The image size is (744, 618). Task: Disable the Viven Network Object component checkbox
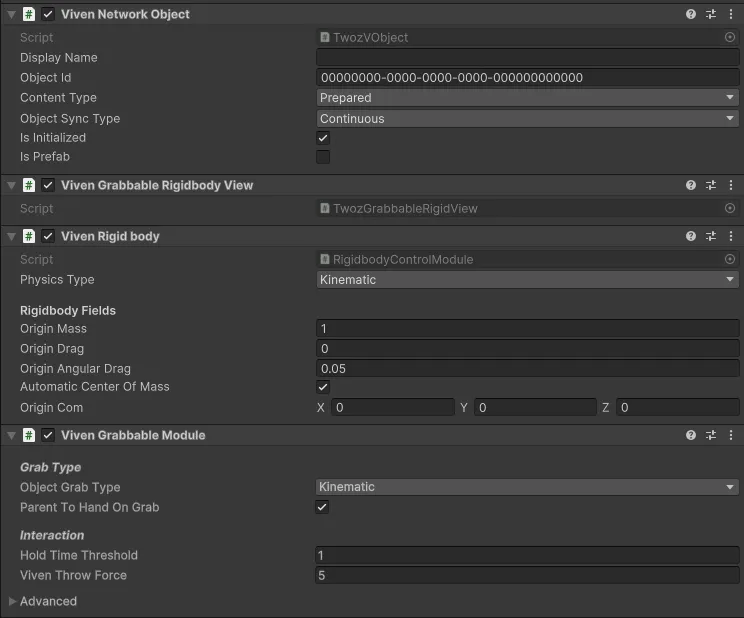48,14
